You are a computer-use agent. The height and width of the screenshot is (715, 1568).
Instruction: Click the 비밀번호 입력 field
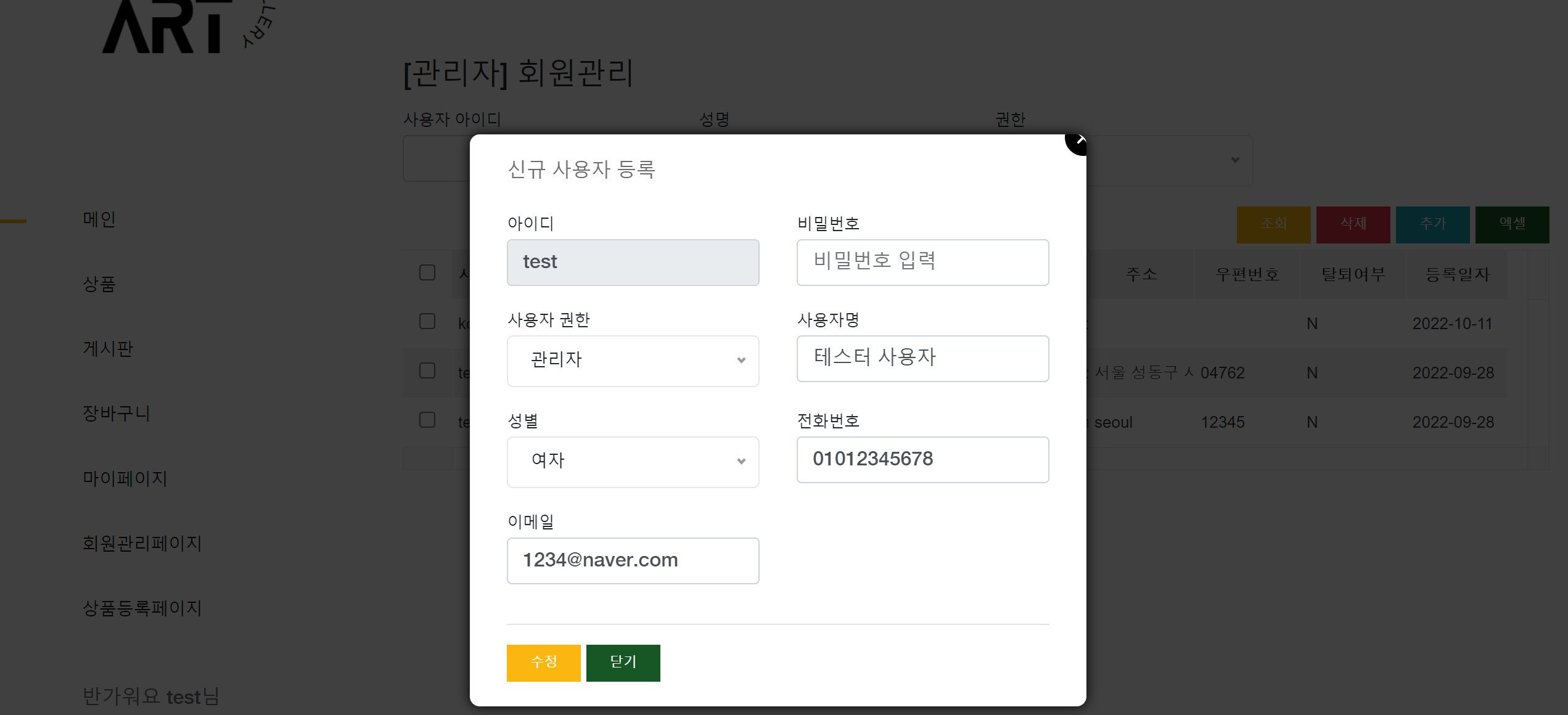[x=922, y=263]
